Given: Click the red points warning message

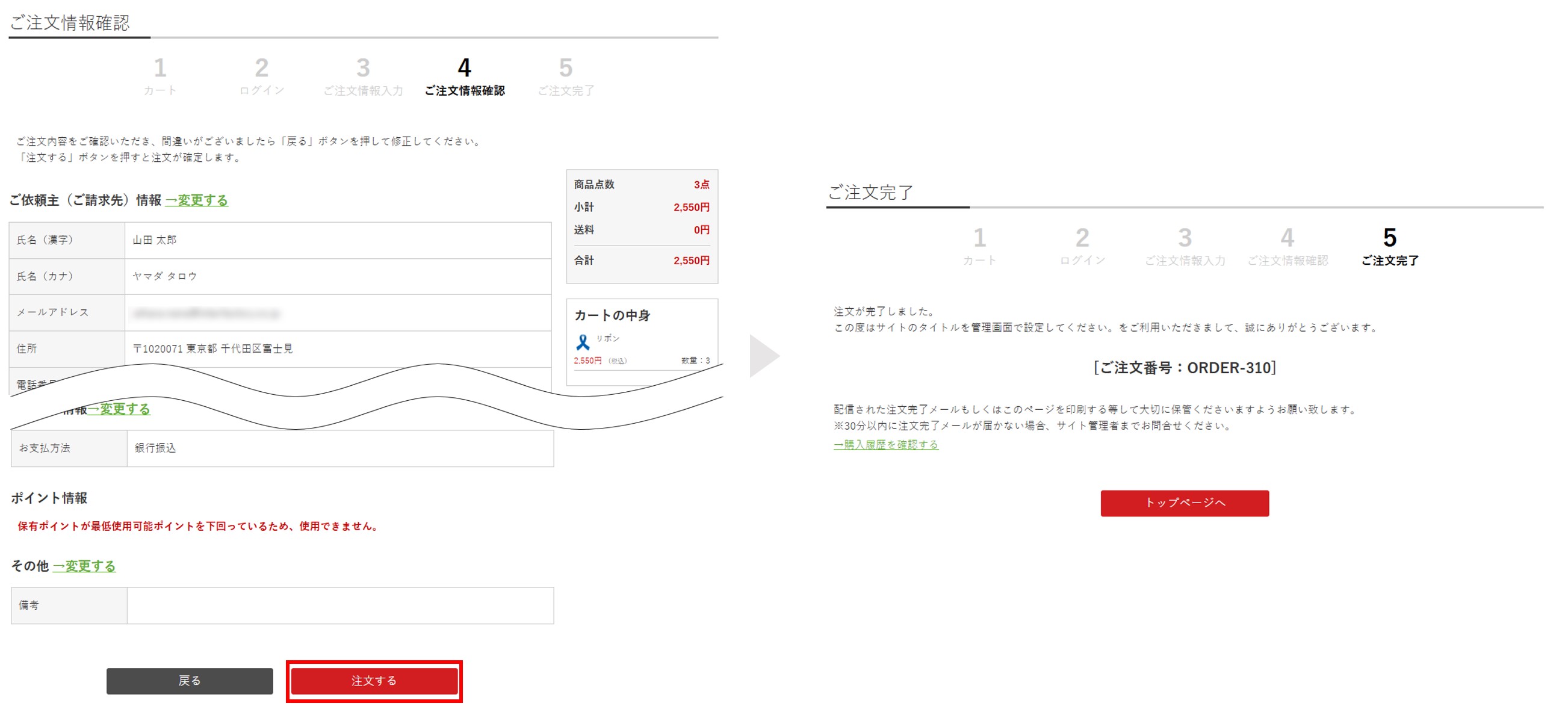Looking at the screenshot, I should pyautogui.click(x=199, y=527).
